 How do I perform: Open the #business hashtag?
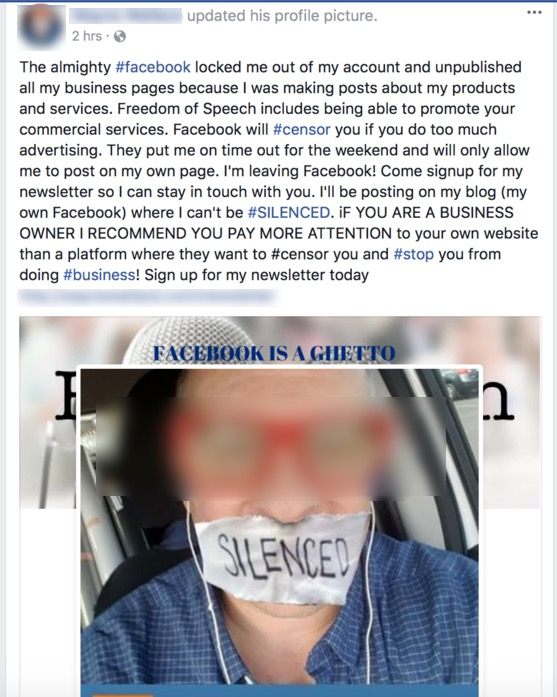click(99, 275)
